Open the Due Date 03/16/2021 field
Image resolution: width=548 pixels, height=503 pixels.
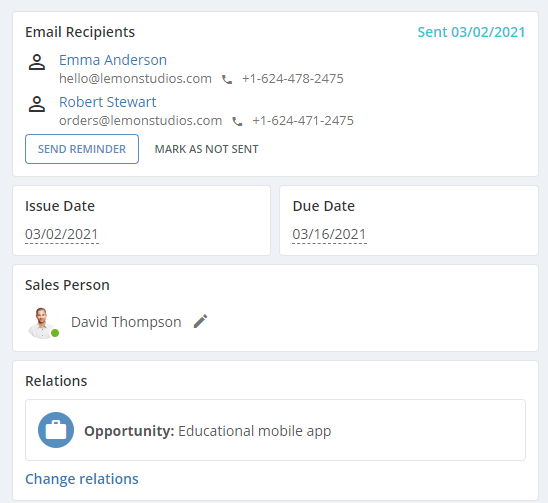(329, 234)
